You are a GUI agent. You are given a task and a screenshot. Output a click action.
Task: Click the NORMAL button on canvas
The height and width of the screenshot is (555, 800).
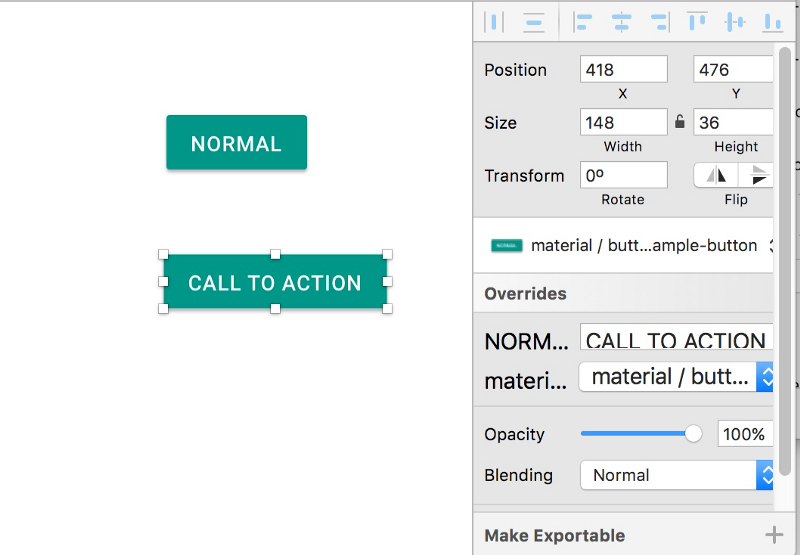tap(236, 143)
